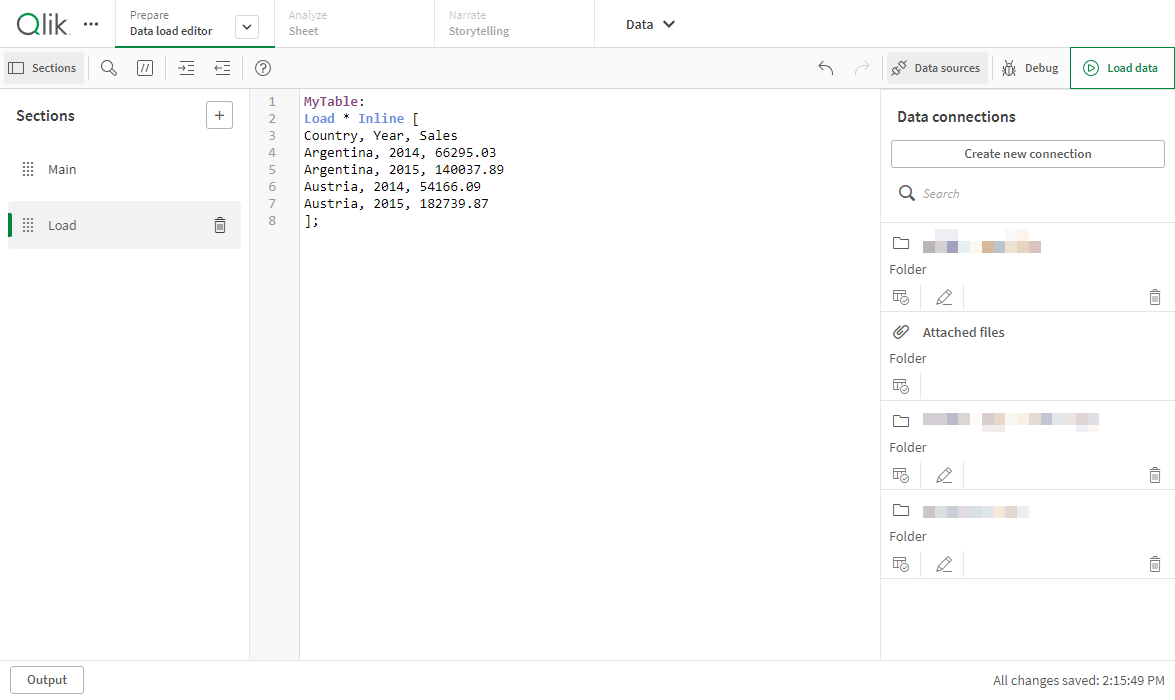This screenshot has width=1175, height=700.
Task: Undo the last script change
Action: tap(825, 67)
